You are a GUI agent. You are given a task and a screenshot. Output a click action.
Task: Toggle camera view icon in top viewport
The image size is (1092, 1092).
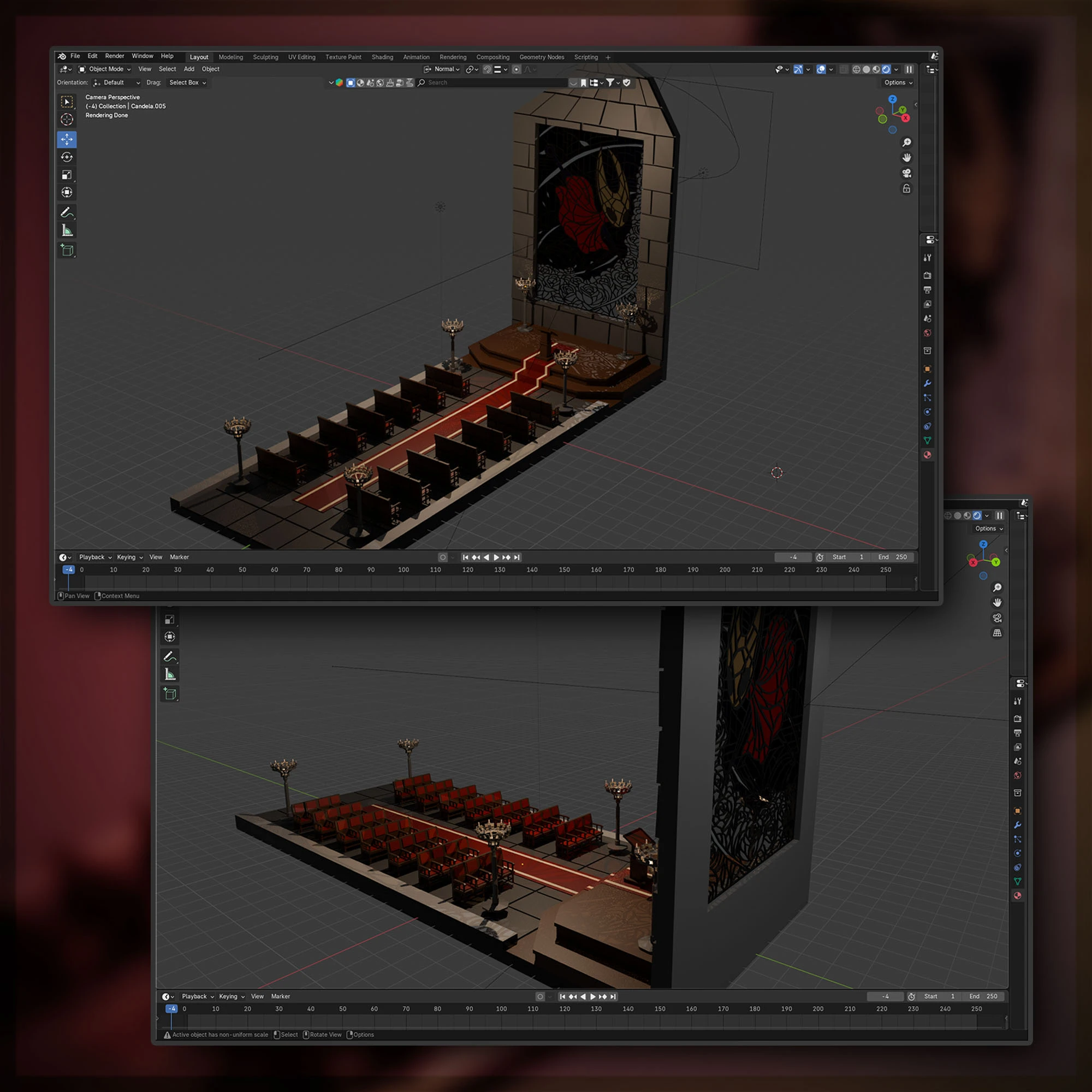906,173
